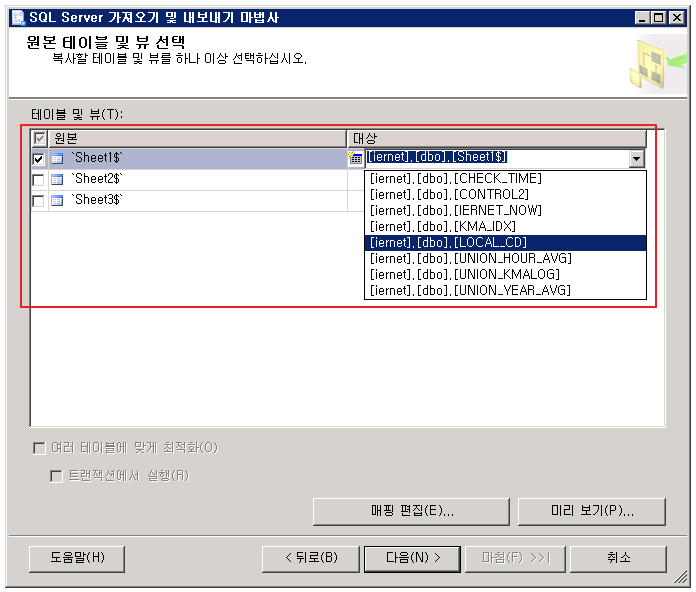Toggle 여러 테이블에 맞게 최적화(O) checkbox
Image resolution: width=696 pixels, height=592 pixels.
tap(40, 448)
